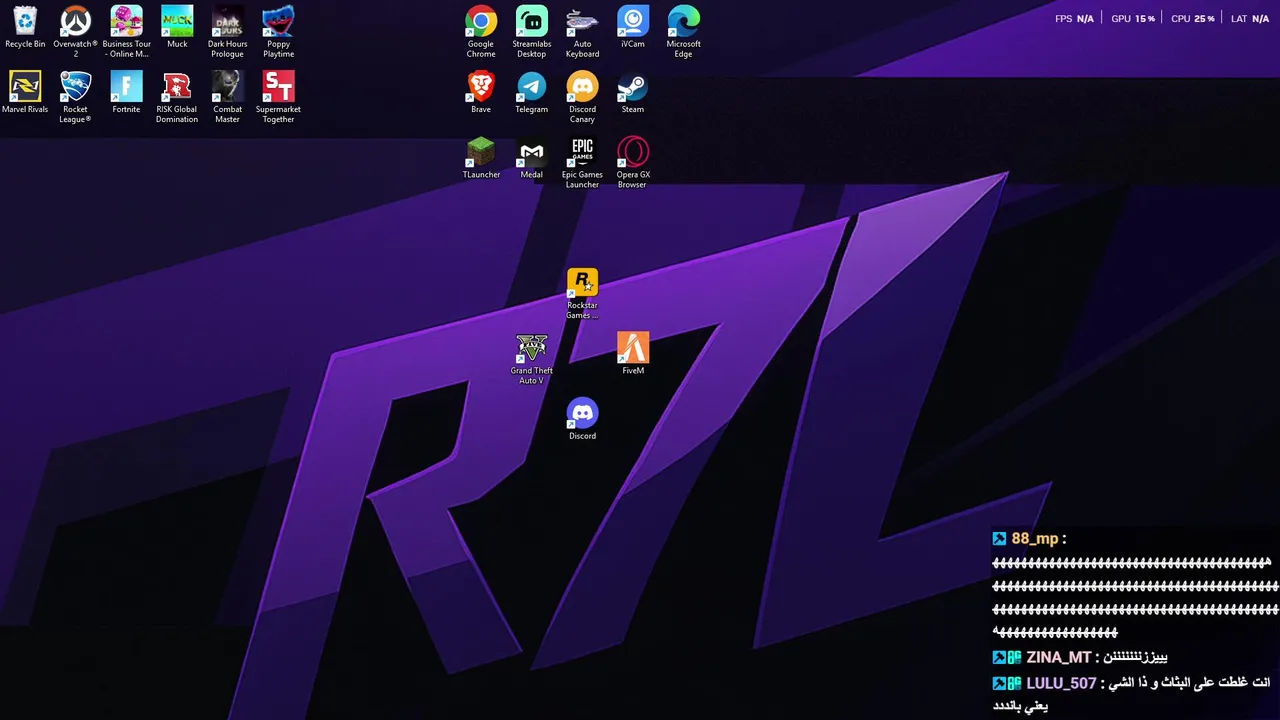The image size is (1280, 720).
Task: Select the iVCam shortcut
Action: (633, 28)
